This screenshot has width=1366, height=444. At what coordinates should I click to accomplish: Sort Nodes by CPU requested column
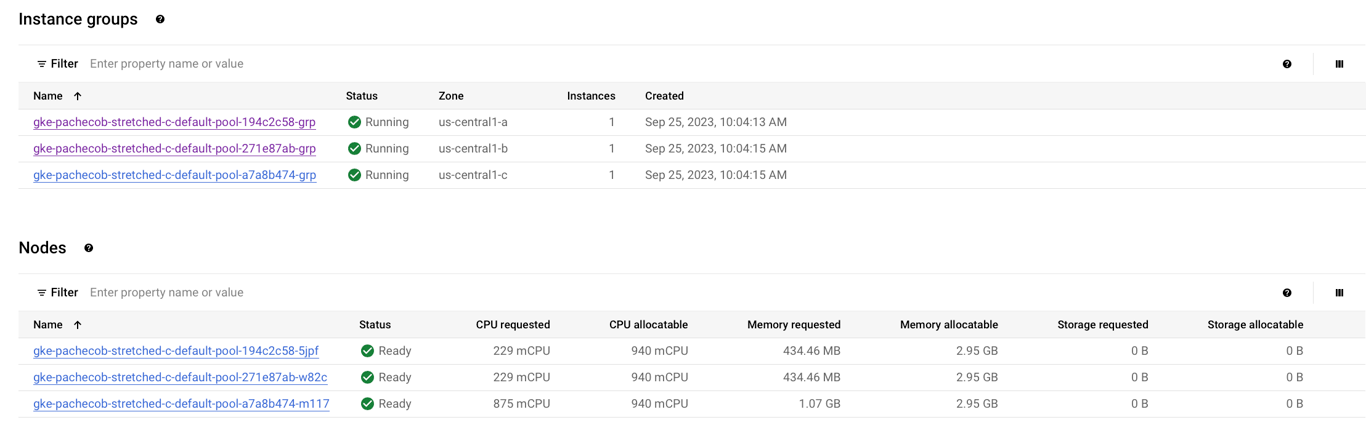pos(513,325)
